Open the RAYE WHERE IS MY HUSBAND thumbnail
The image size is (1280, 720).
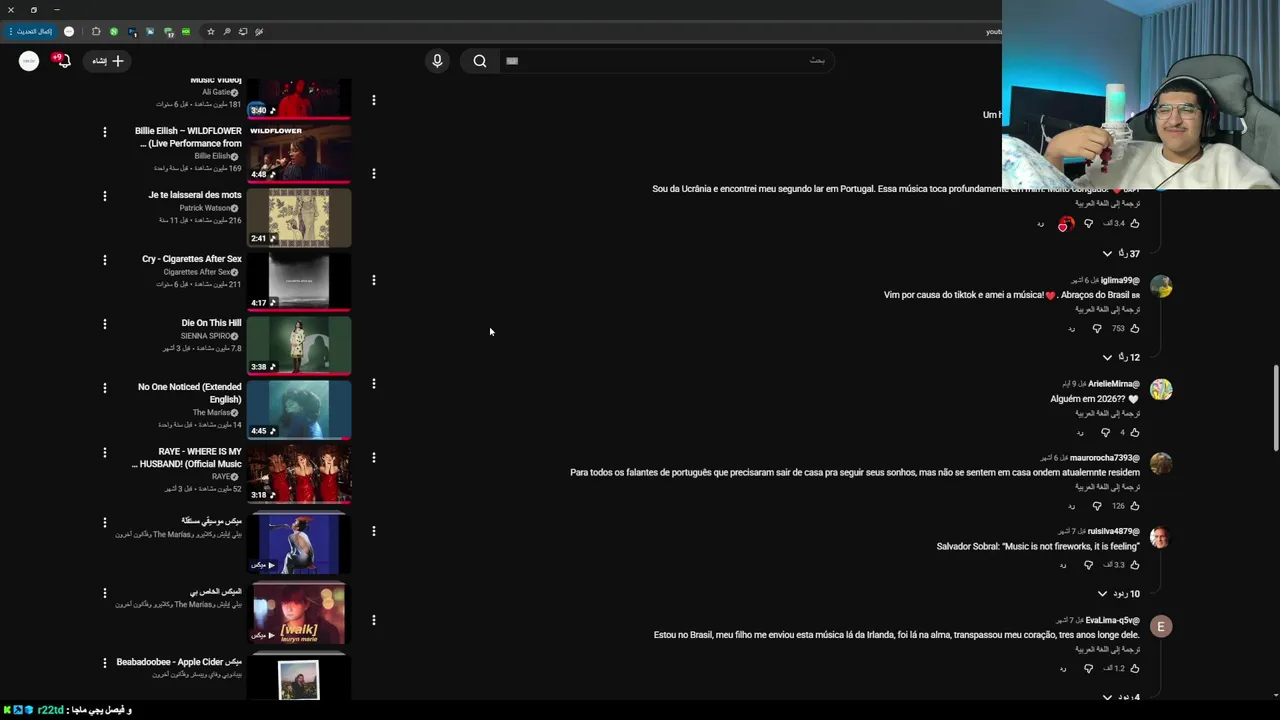(x=299, y=473)
